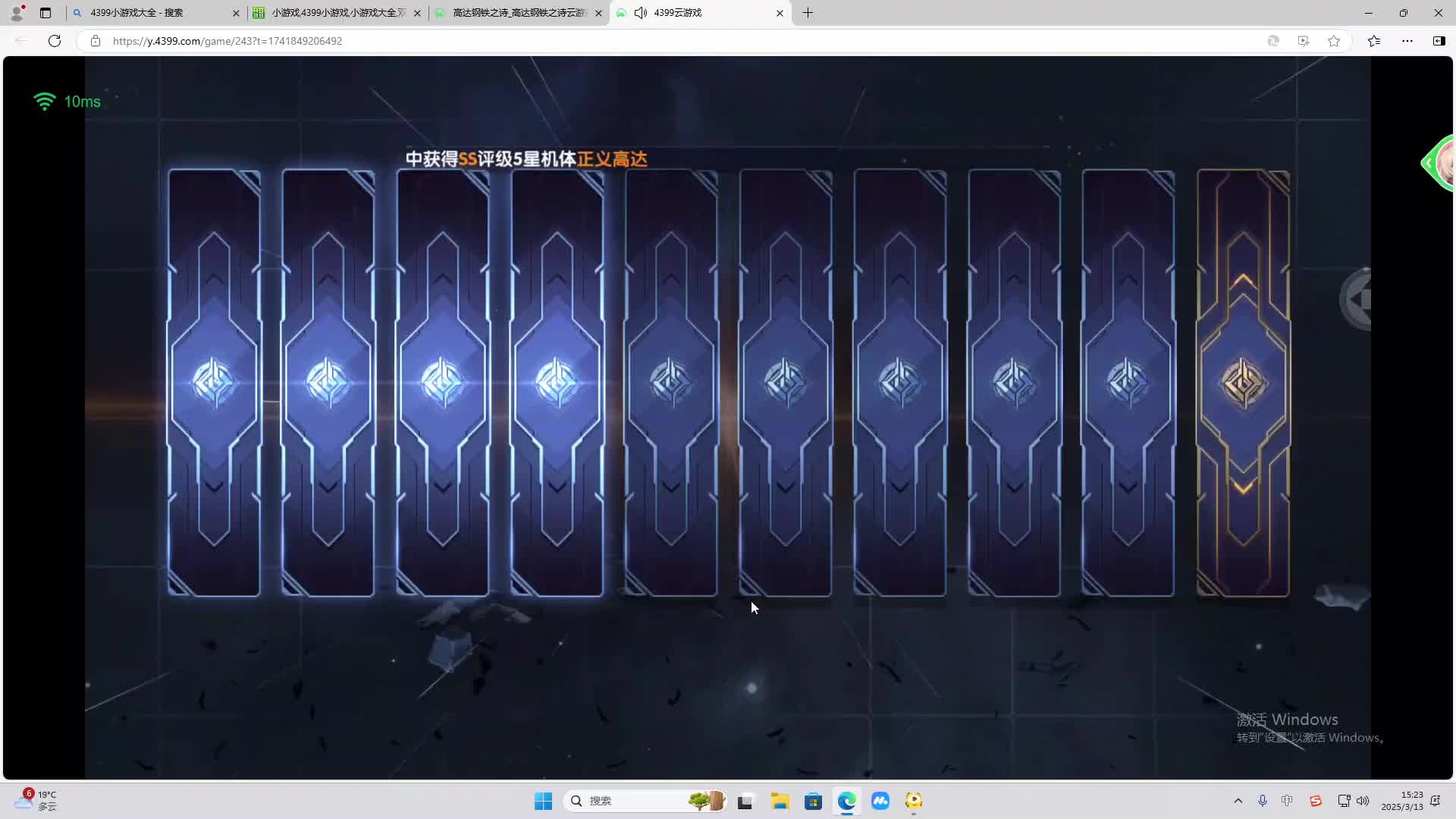Expand hidden icons chevron in system tray
The width and height of the screenshot is (1456, 819).
(1238, 801)
